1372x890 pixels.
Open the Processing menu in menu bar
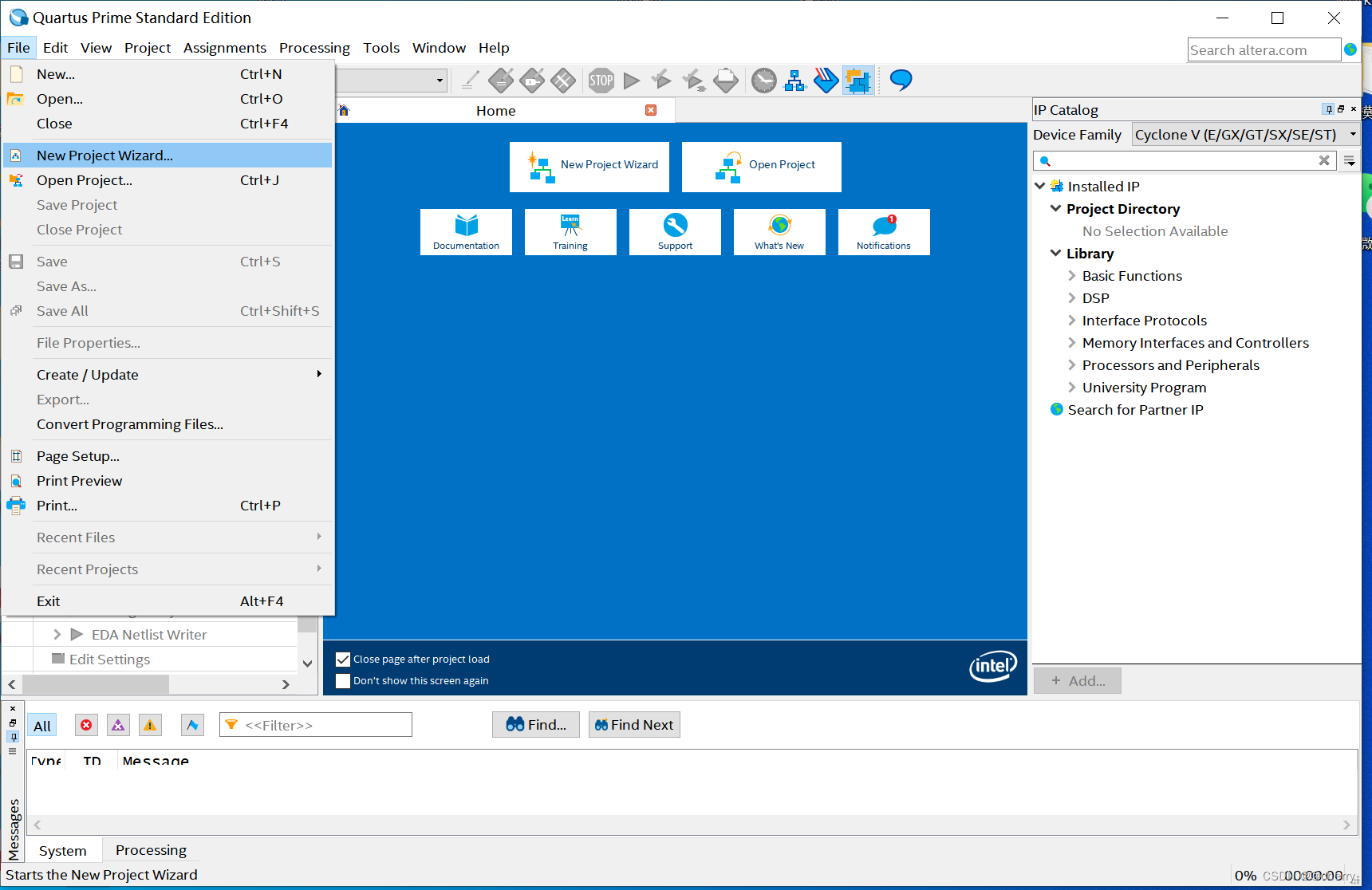tap(314, 48)
